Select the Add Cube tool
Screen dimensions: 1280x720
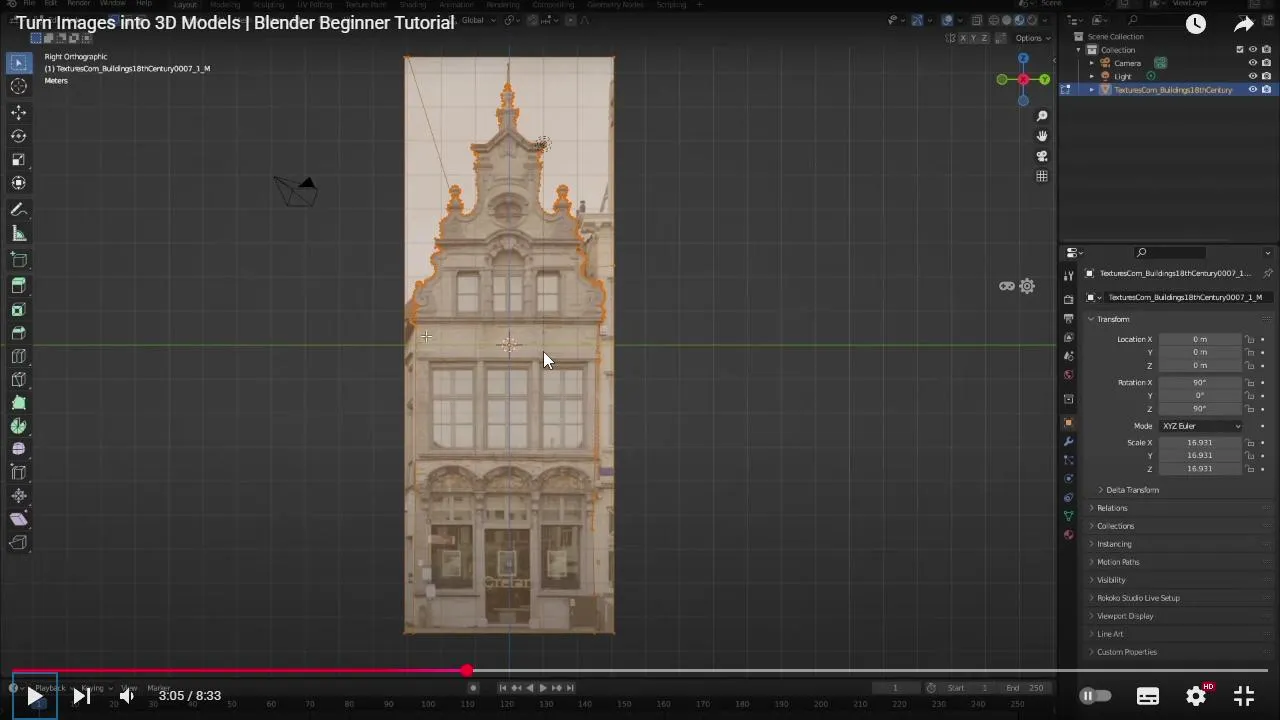(18, 260)
